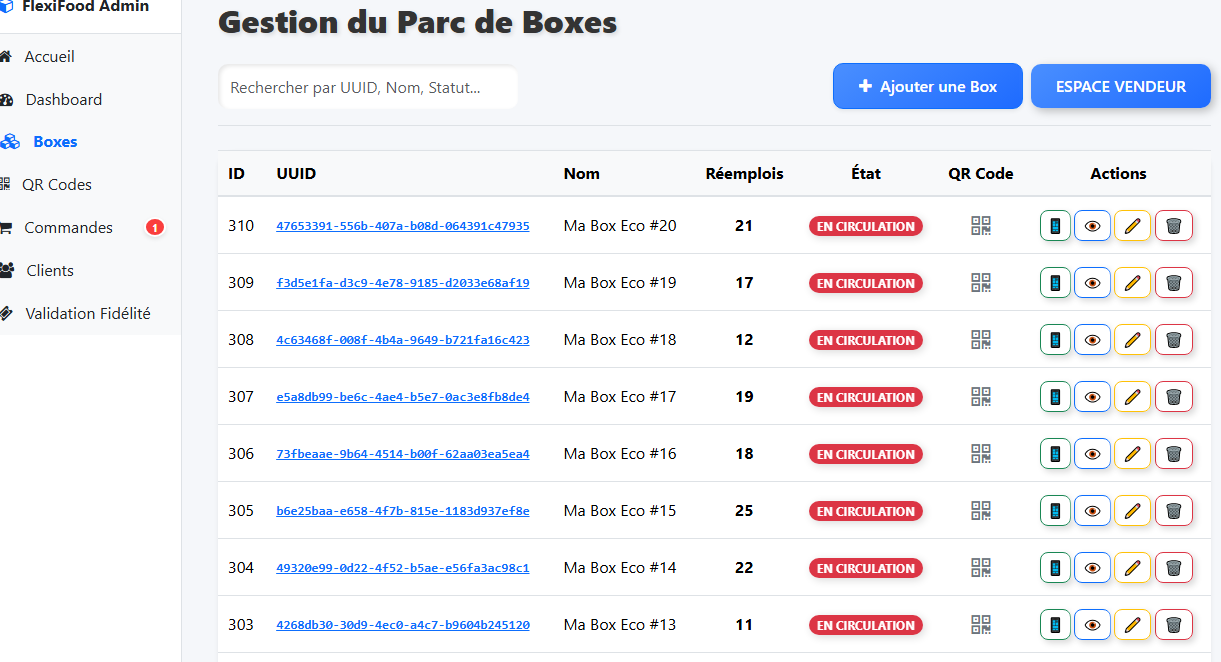Screen dimensions: 1221x662
Task: Edit Ma Box Eco #15 with pencil icon
Action: pyautogui.click(x=1132, y=511)
